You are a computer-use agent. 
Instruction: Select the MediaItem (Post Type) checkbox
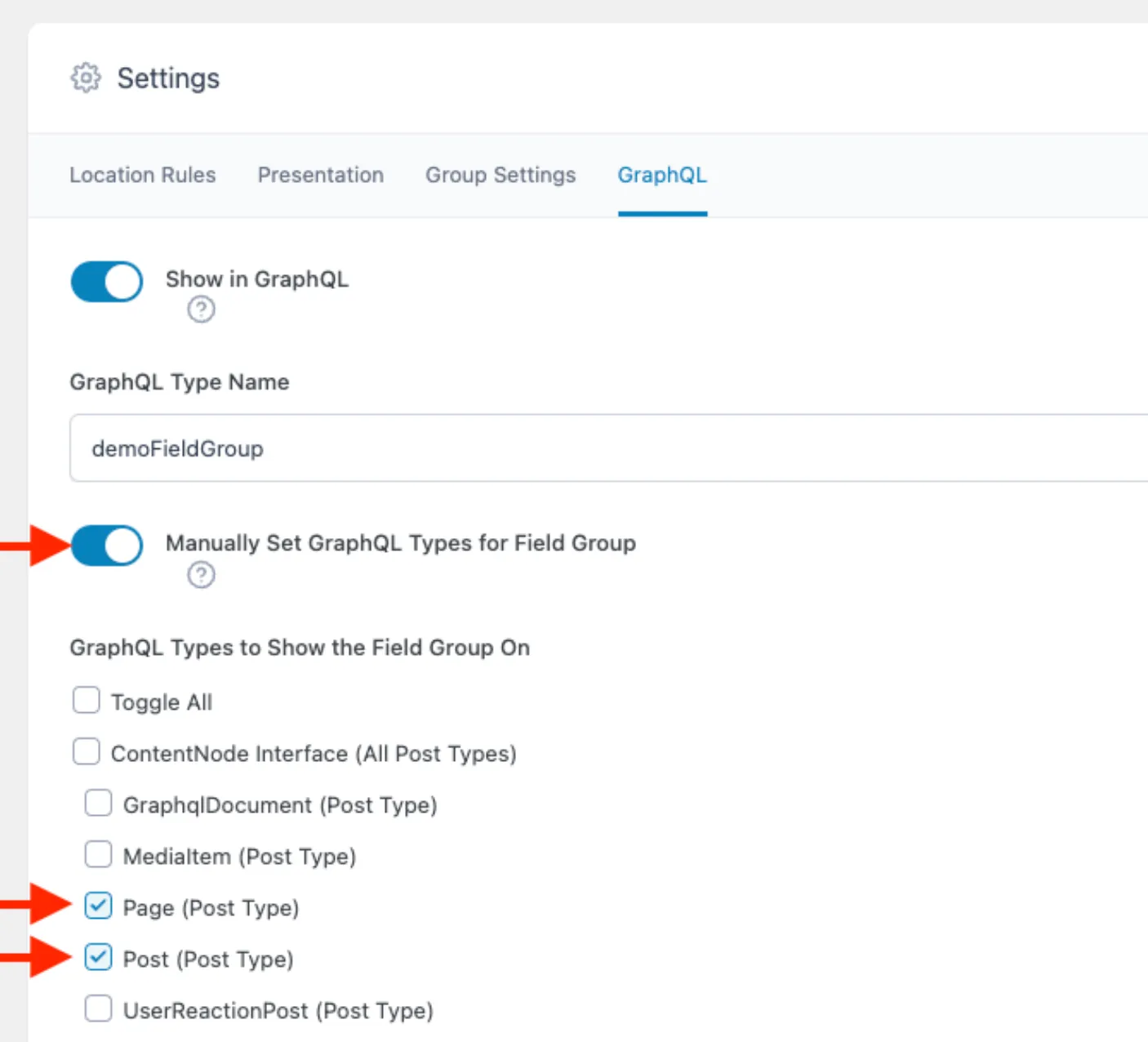99,855
